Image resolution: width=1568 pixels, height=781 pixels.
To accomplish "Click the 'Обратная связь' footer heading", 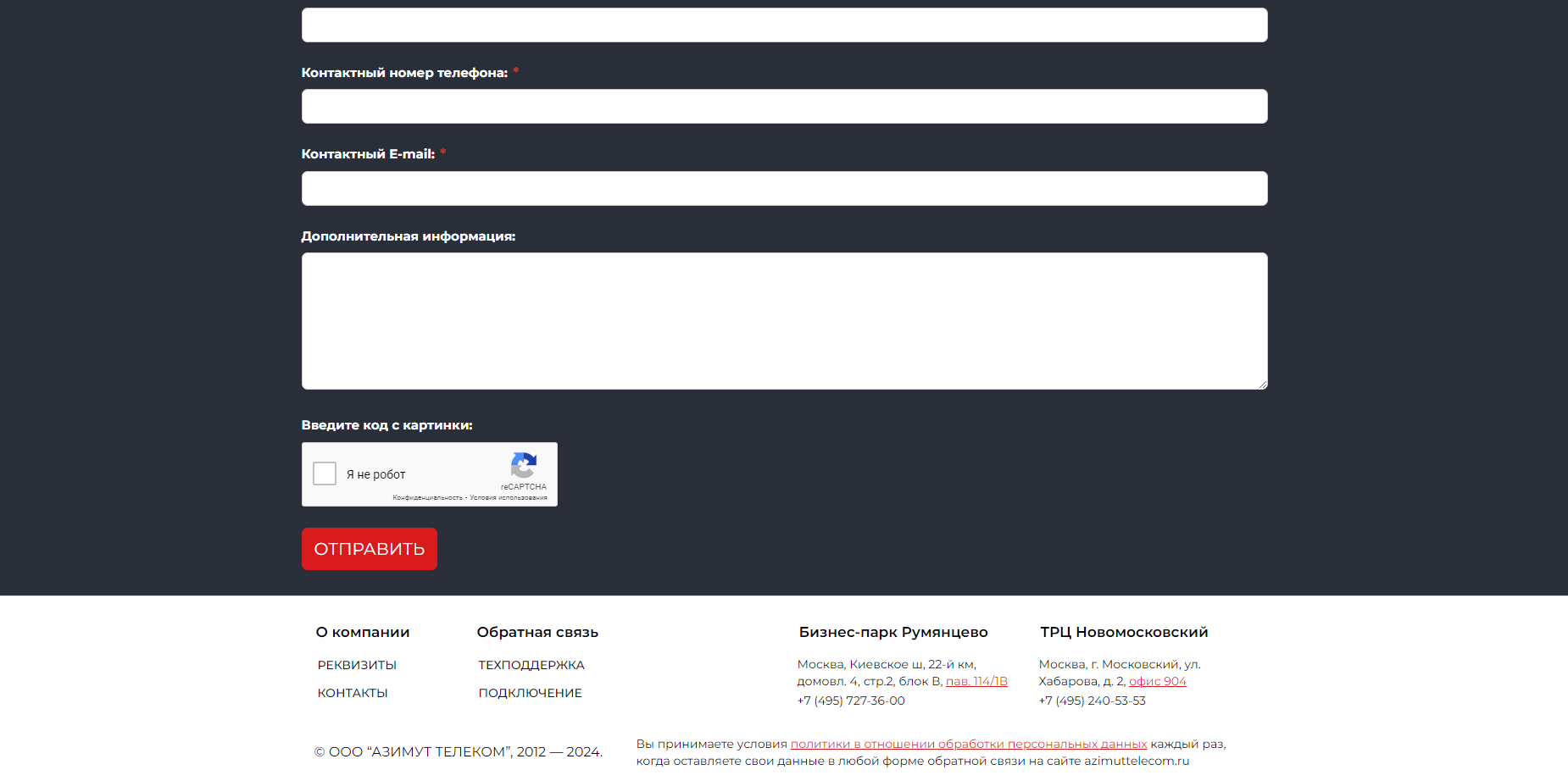I will coord(538,632).
